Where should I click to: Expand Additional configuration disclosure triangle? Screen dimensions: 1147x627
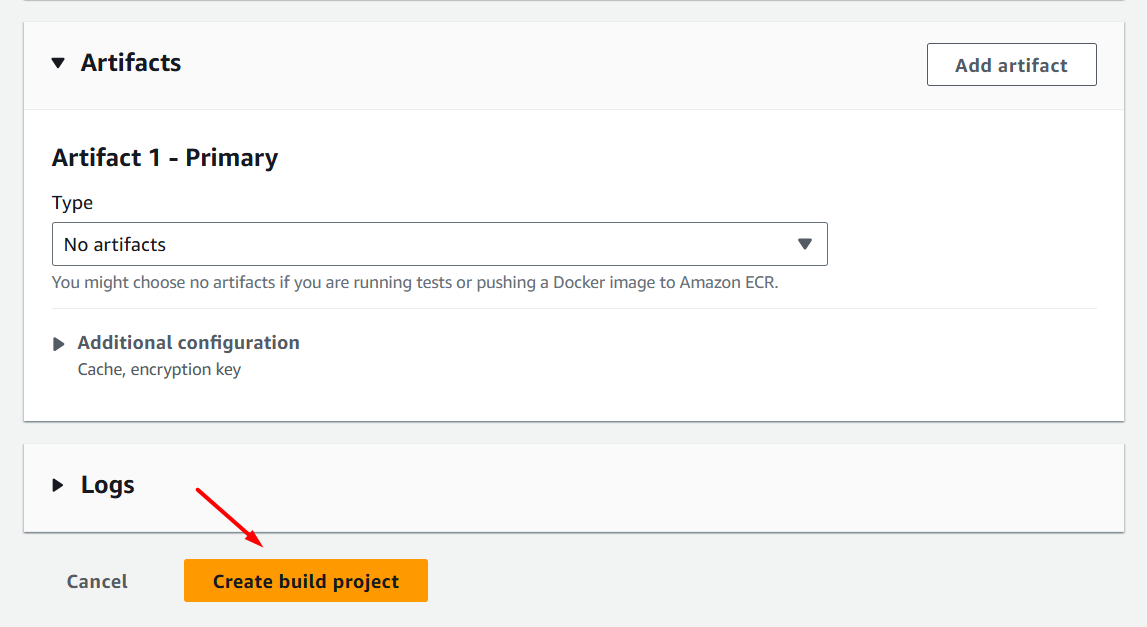pos(59,344)
